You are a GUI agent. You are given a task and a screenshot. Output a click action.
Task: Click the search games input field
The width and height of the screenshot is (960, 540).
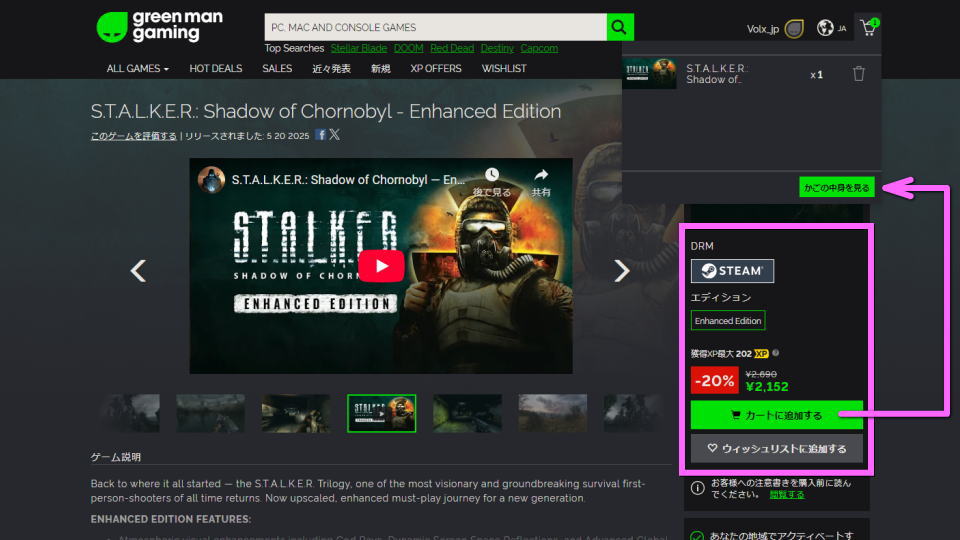coord(435,27)
